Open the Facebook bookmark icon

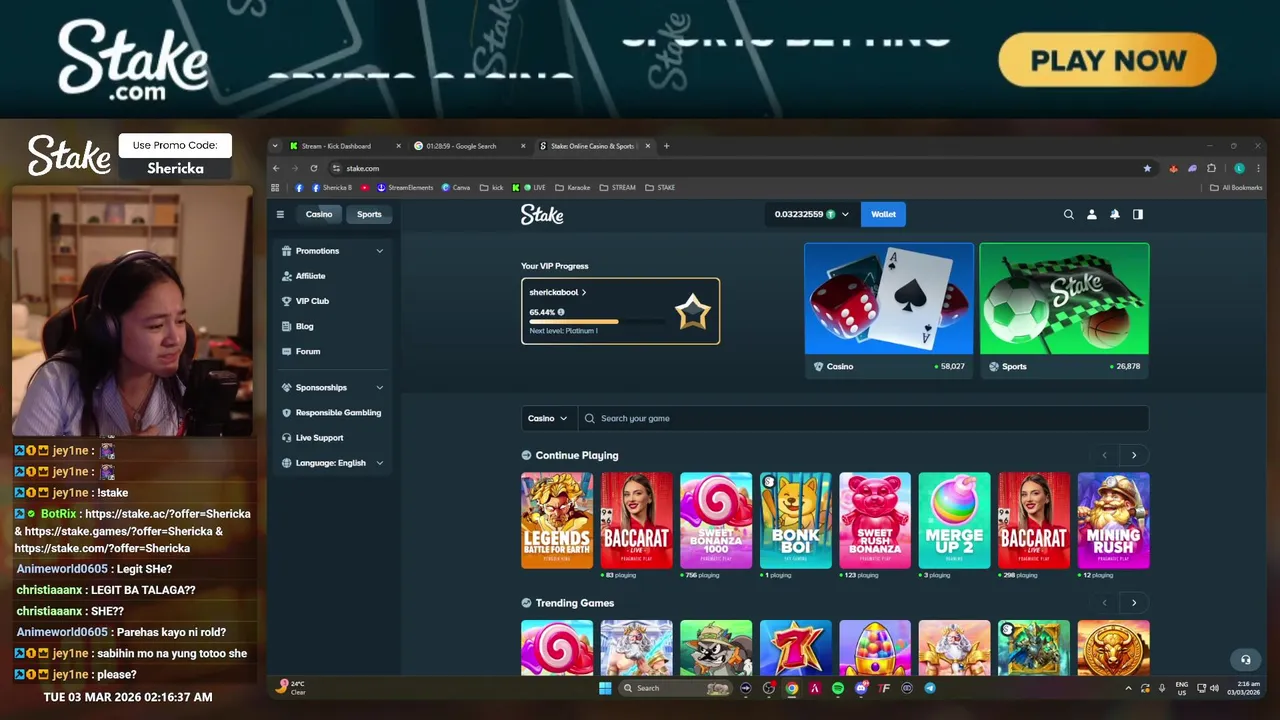pyautogui.click(x=299, y=187)
